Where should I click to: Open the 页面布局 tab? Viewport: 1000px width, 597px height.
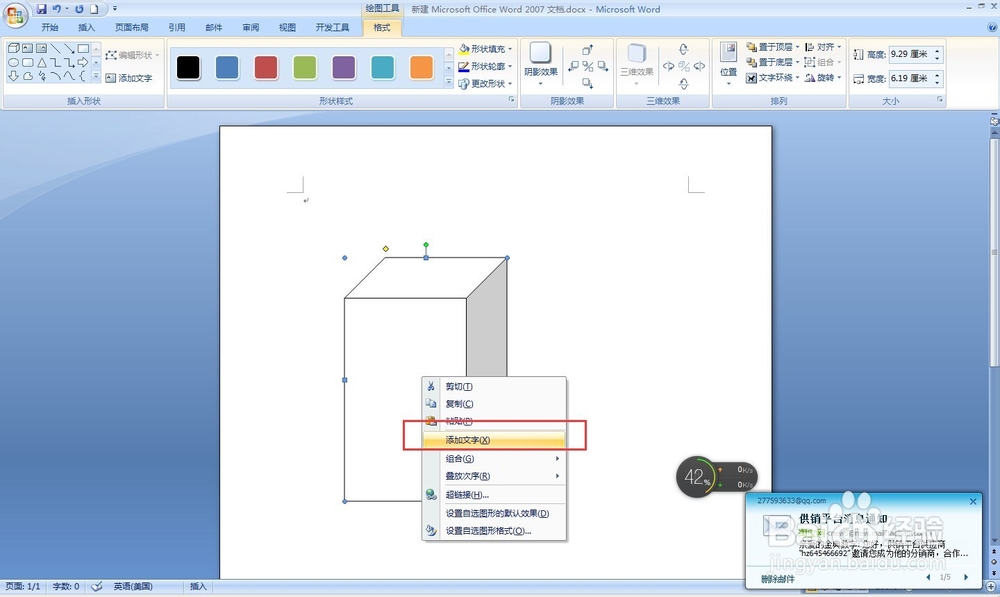click(x=131, y=27)
